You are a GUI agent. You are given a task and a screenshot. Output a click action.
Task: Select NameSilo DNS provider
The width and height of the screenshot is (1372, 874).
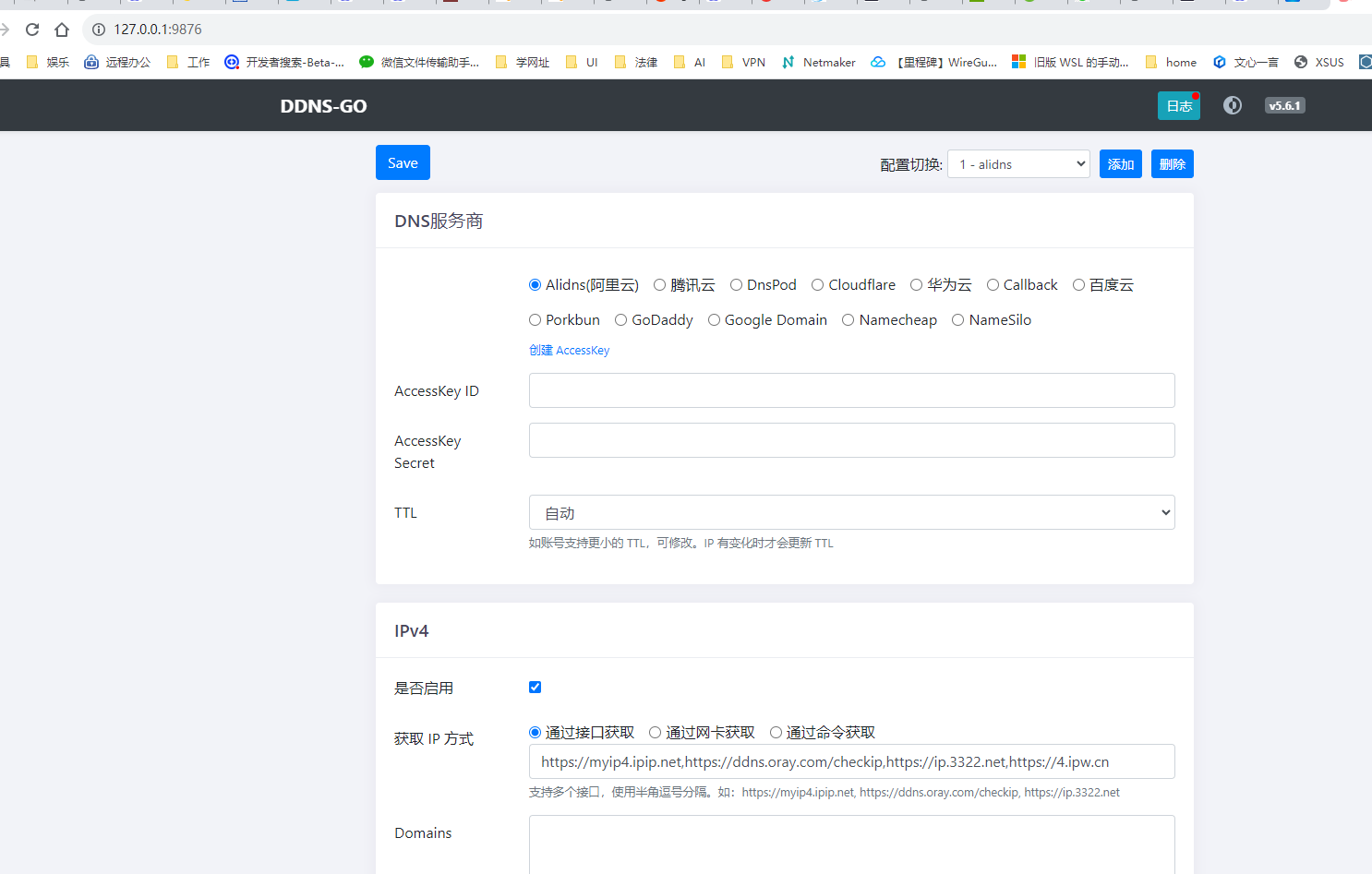pyautogui.click(x=957, y=320)
